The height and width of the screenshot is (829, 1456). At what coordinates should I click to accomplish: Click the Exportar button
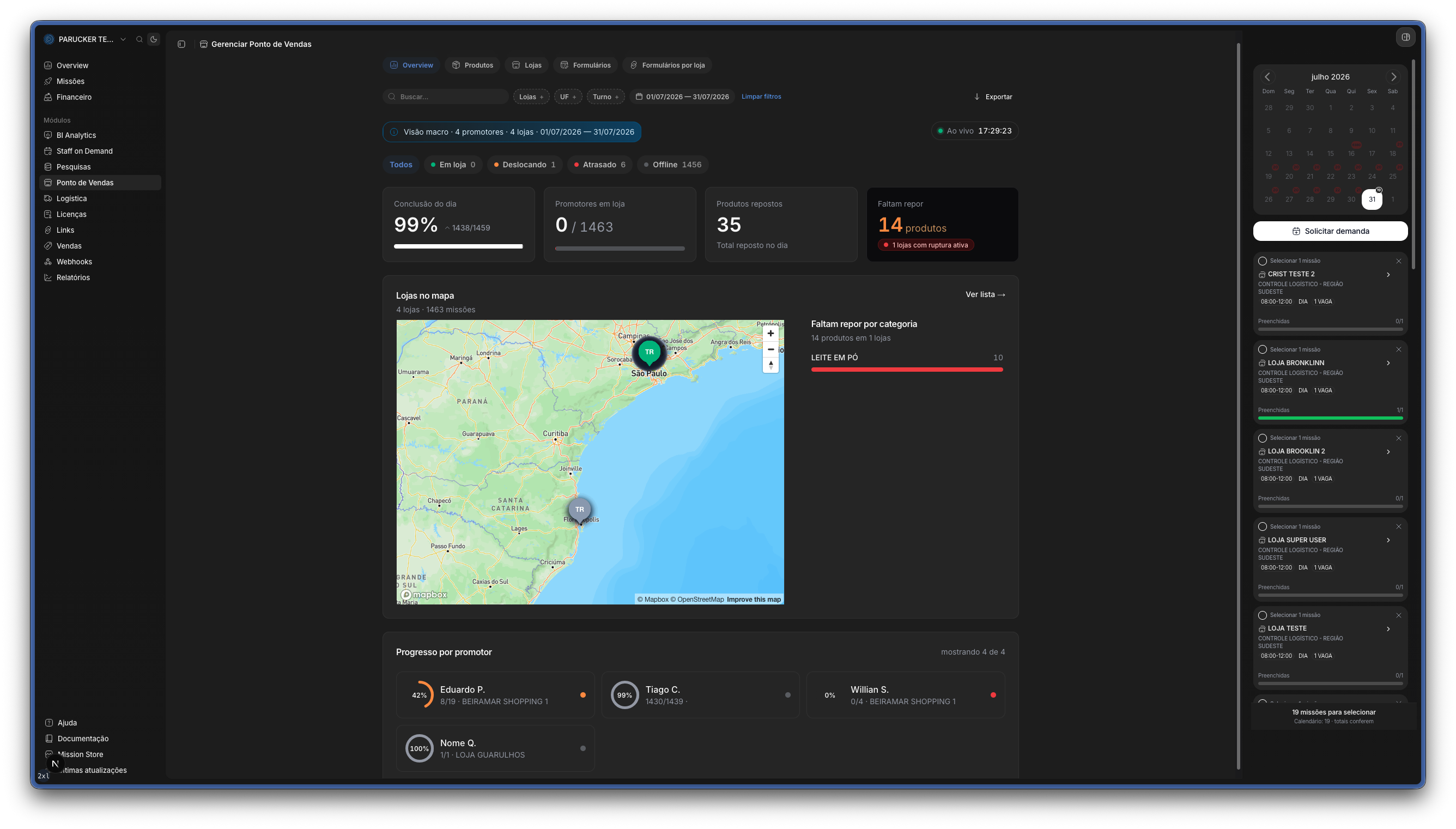tap(993, 97)
